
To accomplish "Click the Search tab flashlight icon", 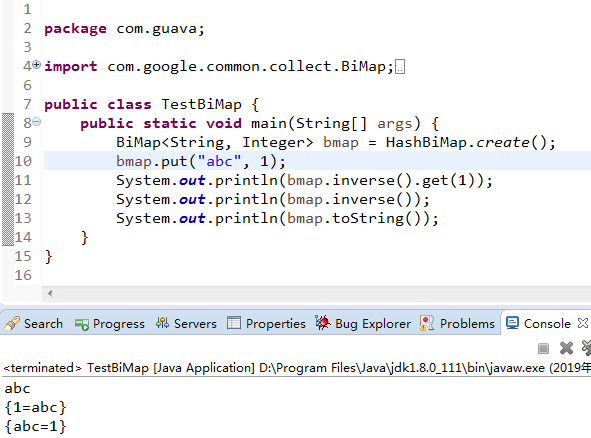I will pos(12,323).
